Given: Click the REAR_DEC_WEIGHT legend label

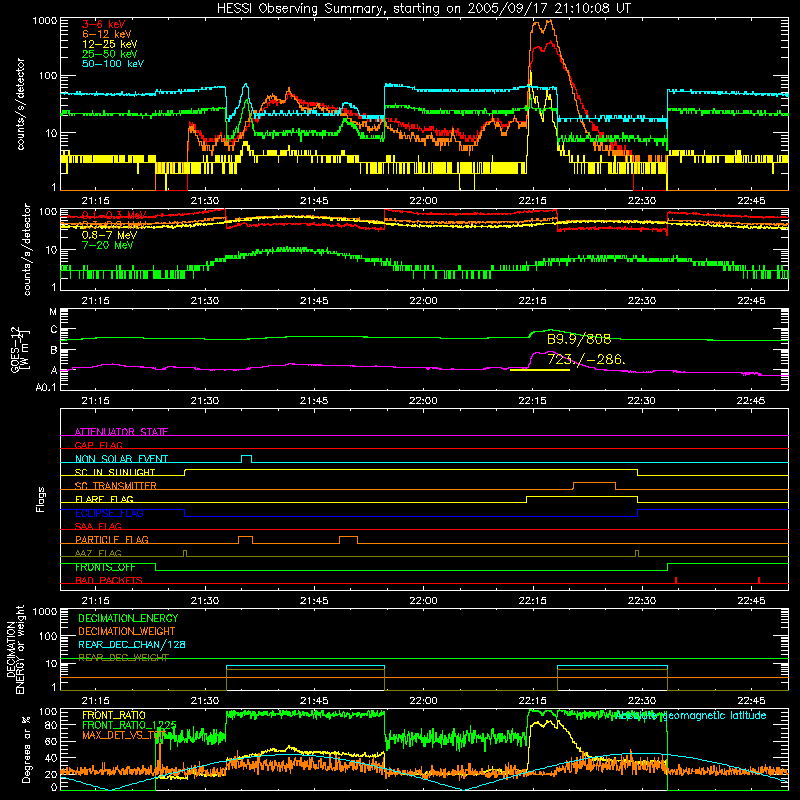Looking at the screenshot, I should [x=123, y=658].
